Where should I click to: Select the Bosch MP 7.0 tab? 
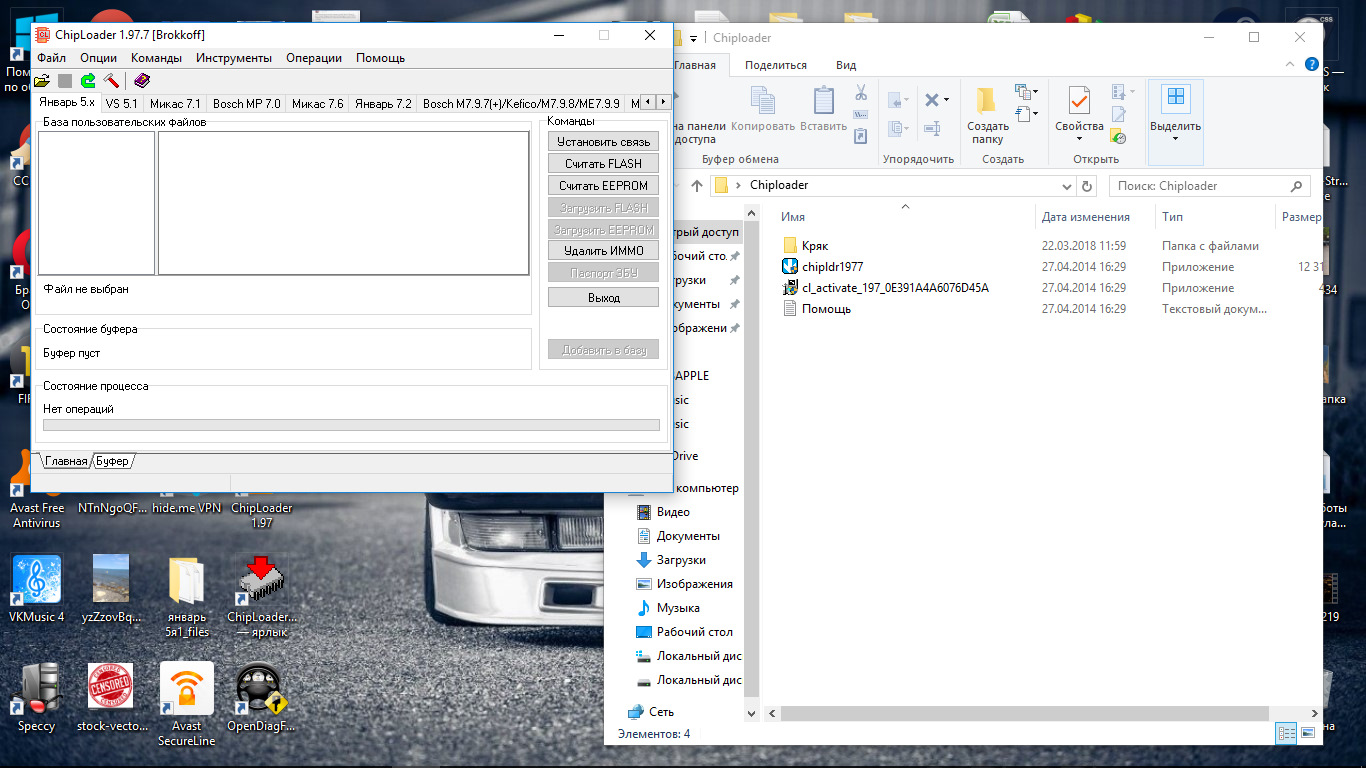(x=247, y=104)
